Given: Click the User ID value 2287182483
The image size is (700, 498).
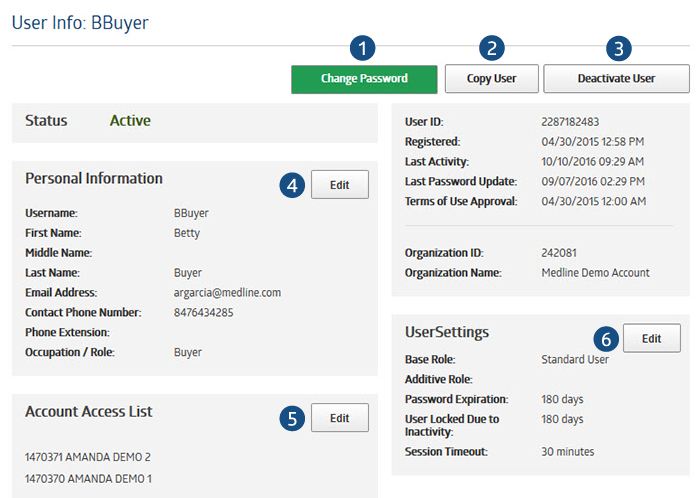Looking at the screenshot, I should pyautogui.click(x=574, y=122).
